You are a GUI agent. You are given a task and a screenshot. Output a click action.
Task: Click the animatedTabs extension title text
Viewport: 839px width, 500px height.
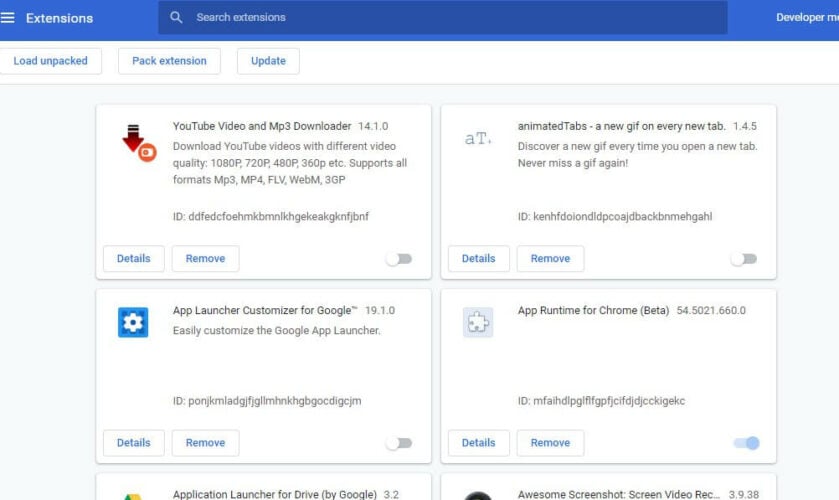(x=621, y=126)
